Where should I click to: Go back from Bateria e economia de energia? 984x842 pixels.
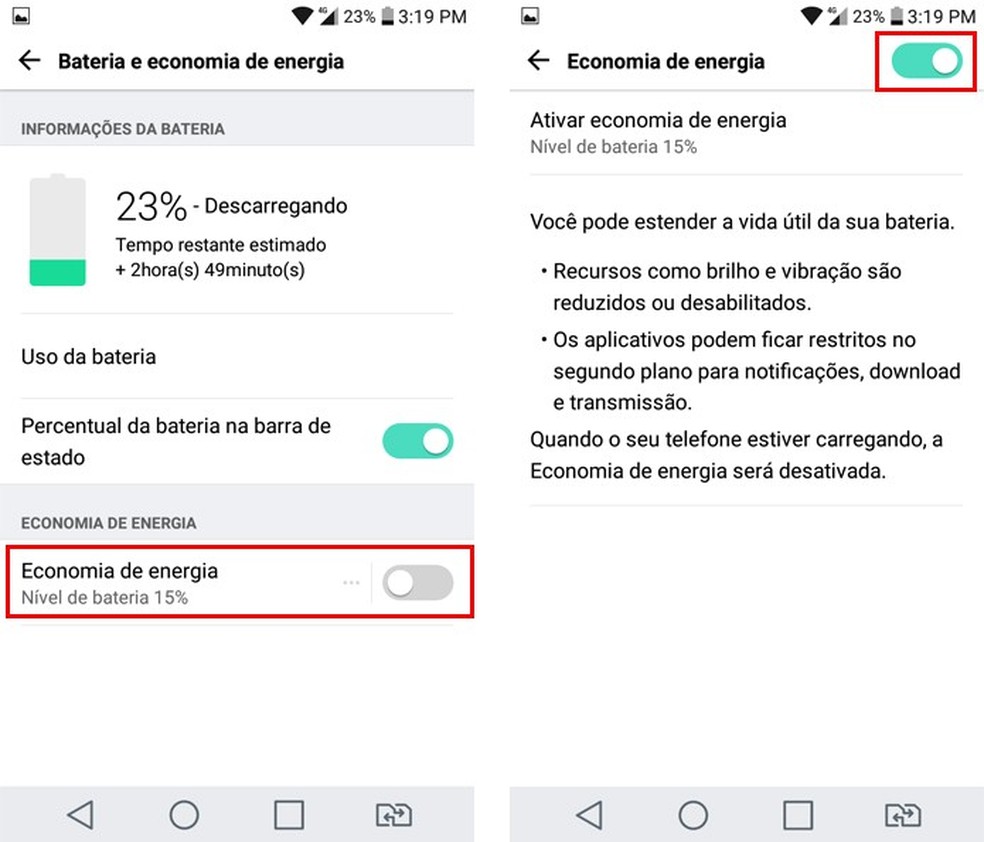tap(29, 61)
